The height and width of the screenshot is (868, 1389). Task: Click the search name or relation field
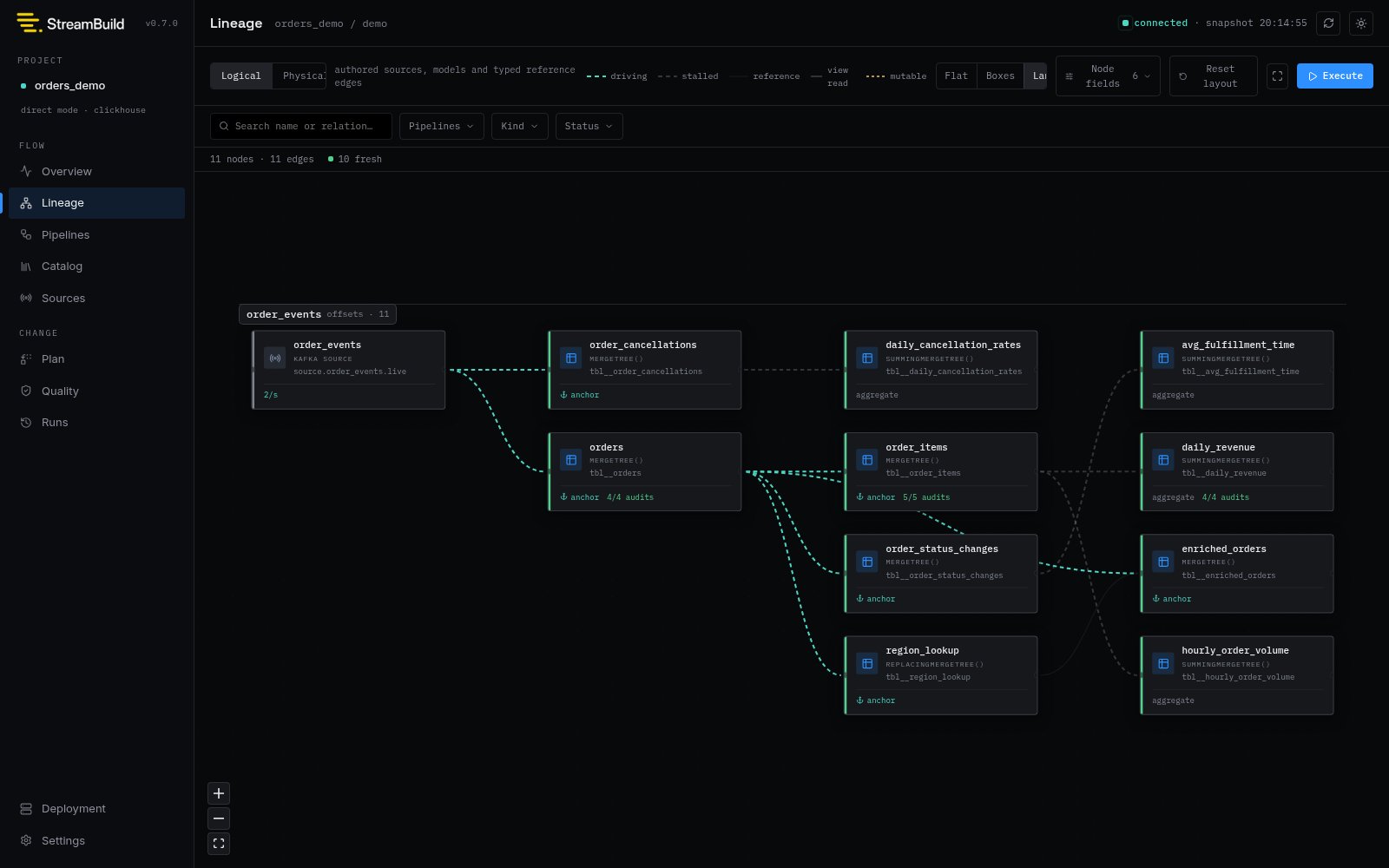(301, 127)
